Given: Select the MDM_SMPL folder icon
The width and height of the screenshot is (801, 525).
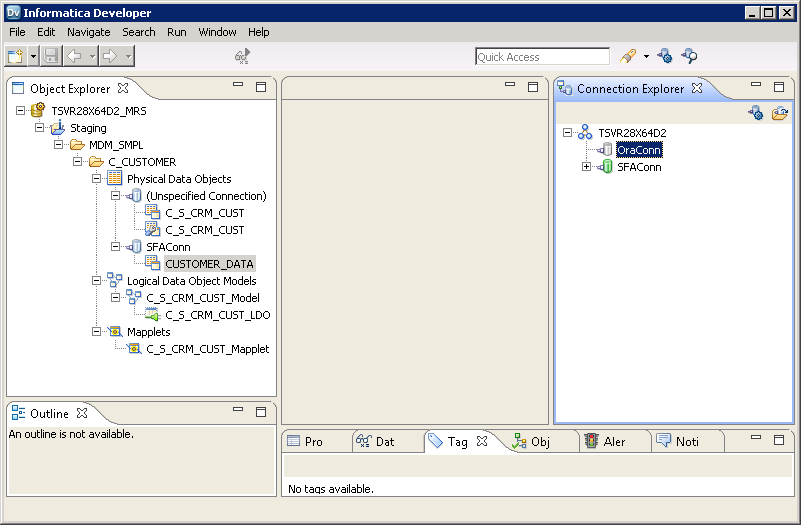Looking at the screenshot, I should click(77, 145).
